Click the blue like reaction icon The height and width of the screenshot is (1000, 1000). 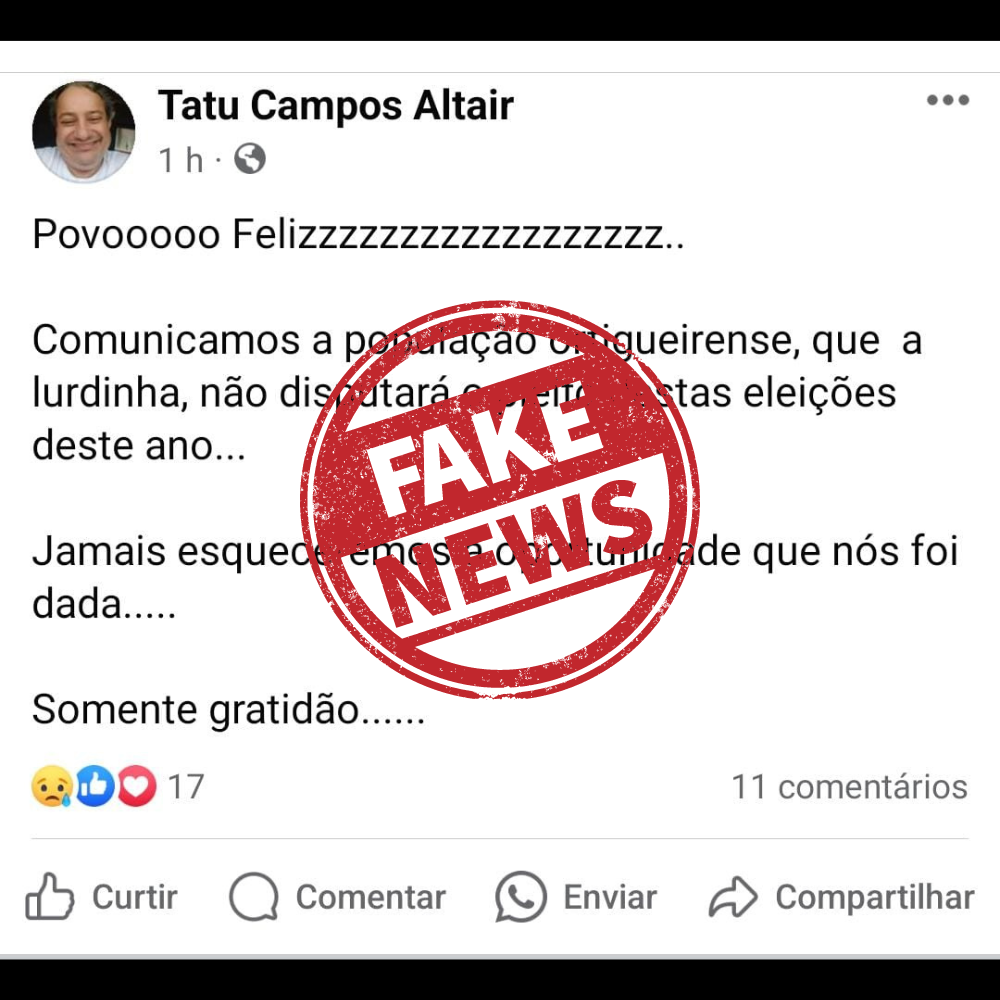tap(95, 786)
